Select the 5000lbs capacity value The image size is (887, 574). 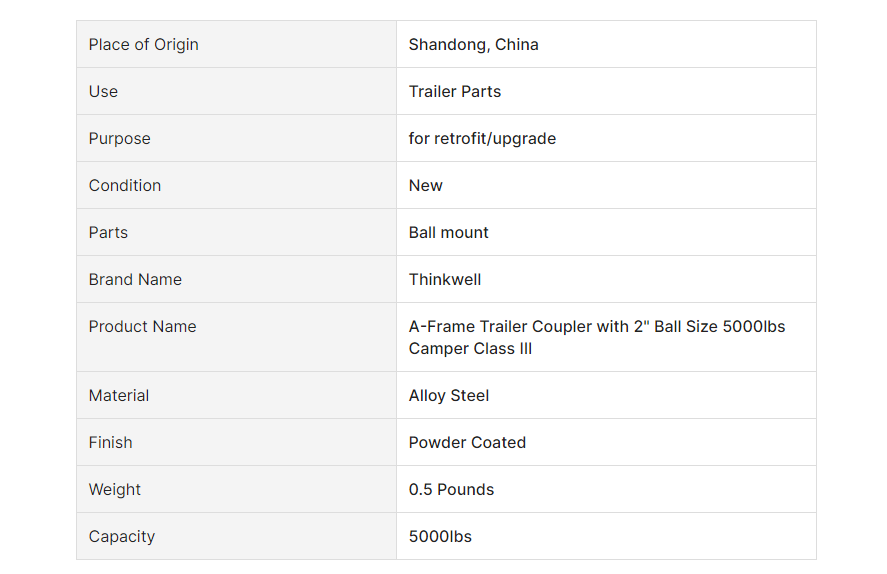[440, 536]
